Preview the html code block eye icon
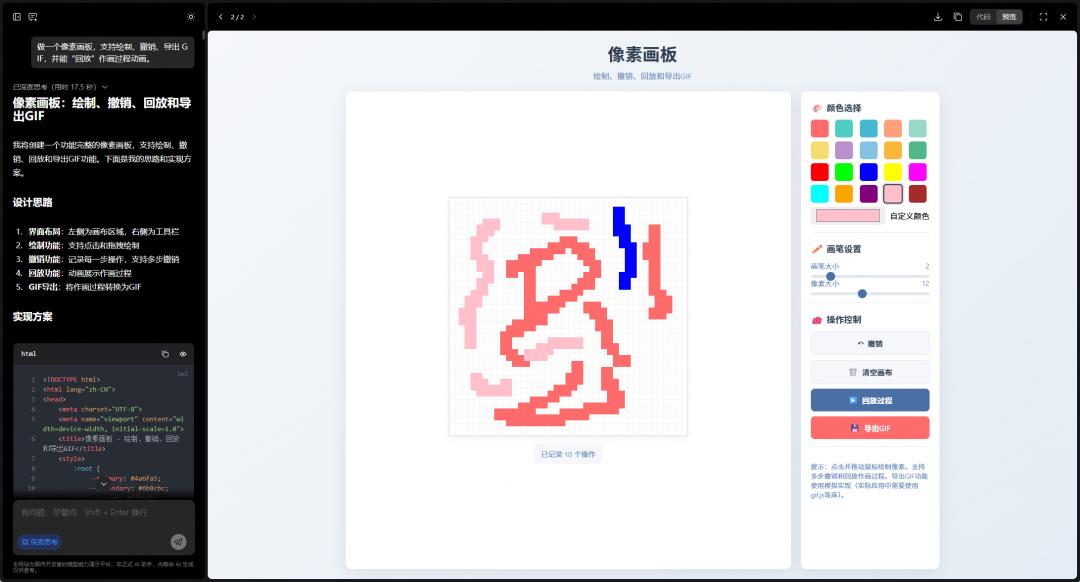 pyautogui.click(x=183, y=354)
